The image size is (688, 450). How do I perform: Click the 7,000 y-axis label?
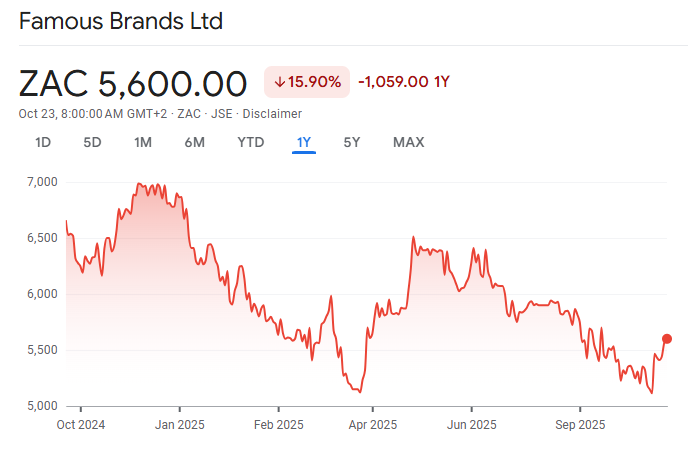coord(42,182)
